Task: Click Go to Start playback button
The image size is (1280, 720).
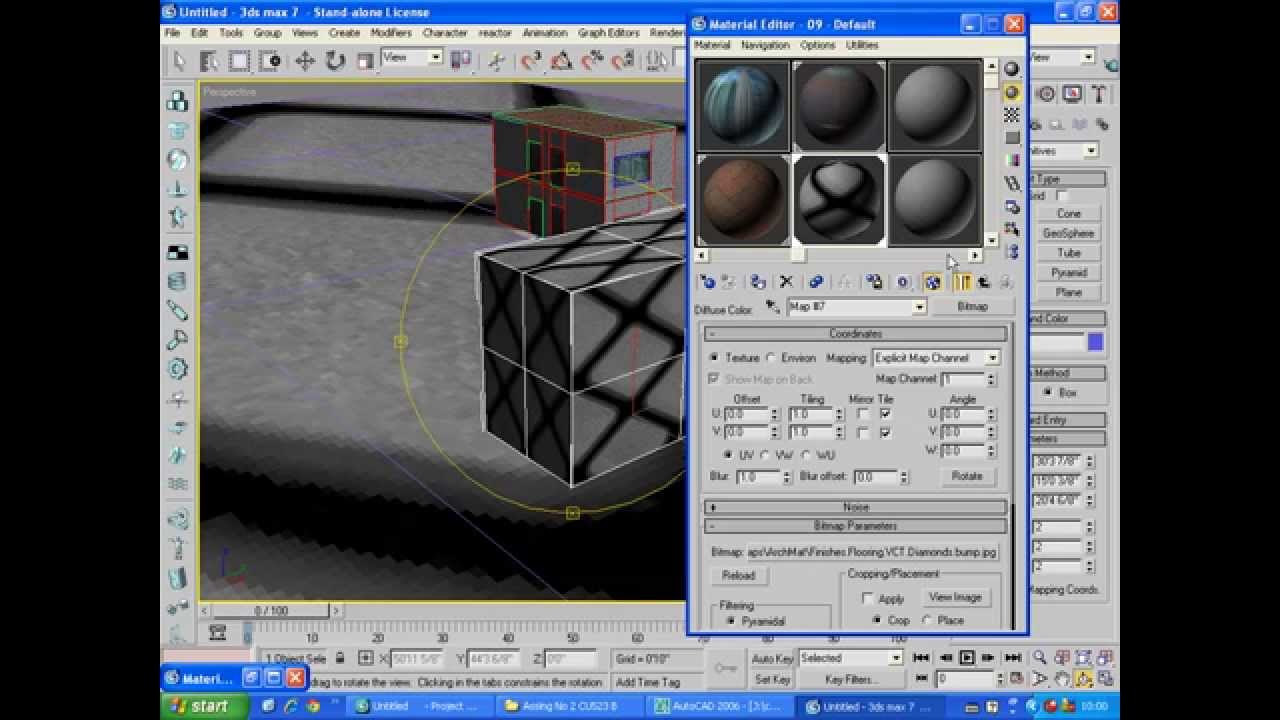Action: 921,657
